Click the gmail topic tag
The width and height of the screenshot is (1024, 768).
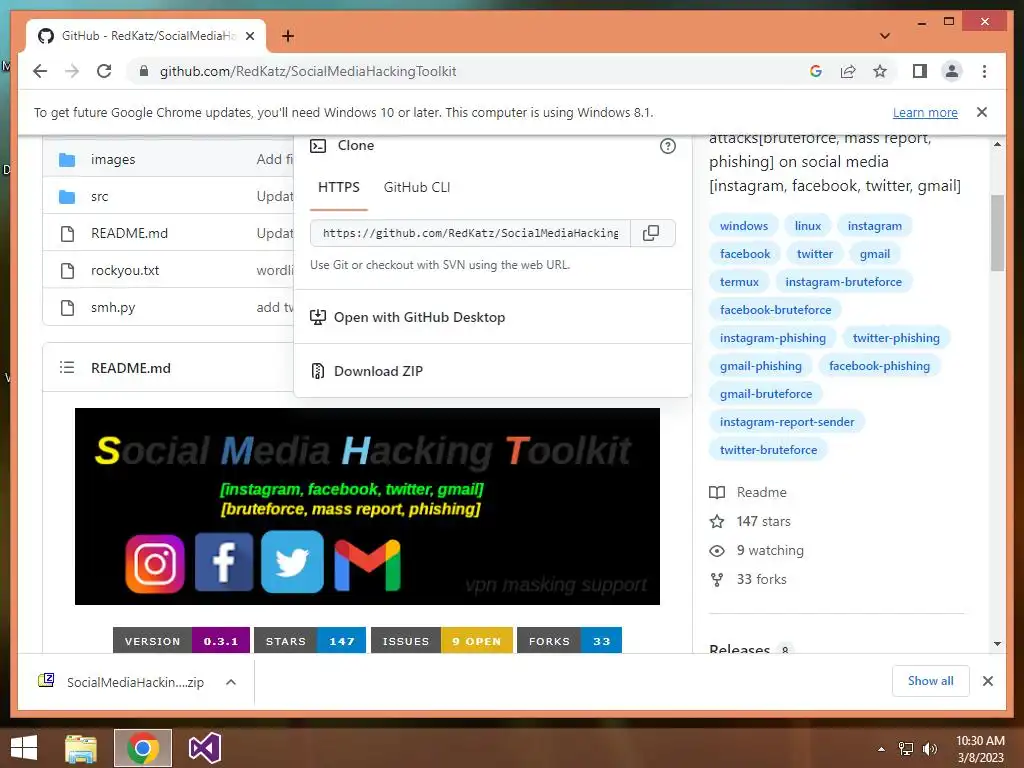click(x=874, y=254)
